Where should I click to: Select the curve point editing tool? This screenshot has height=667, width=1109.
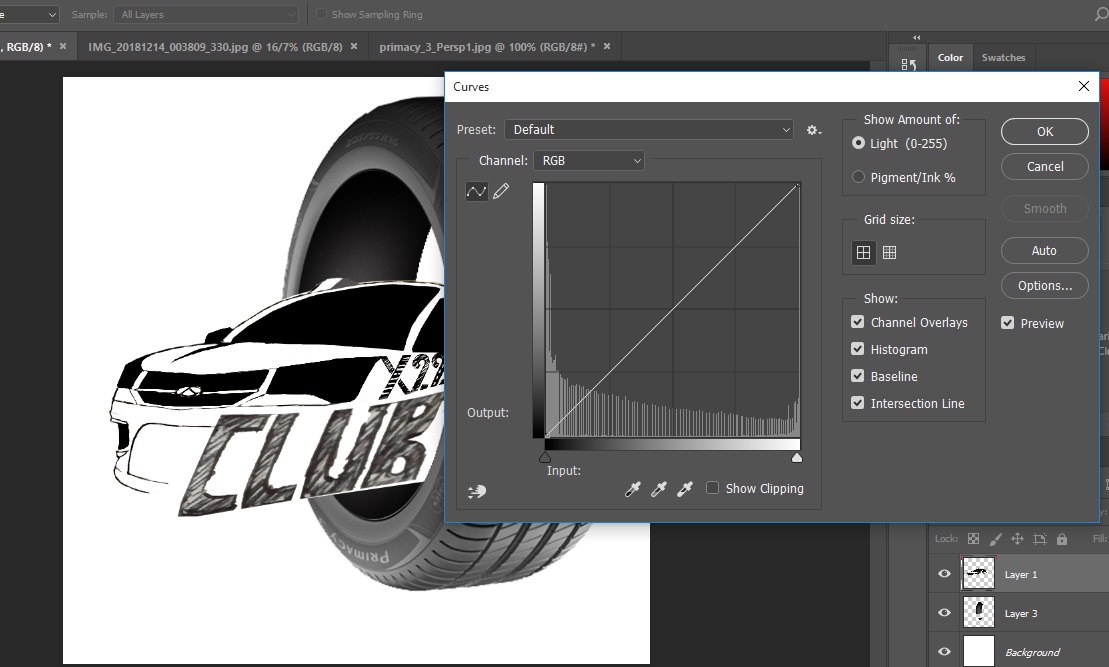coord(477,191)
